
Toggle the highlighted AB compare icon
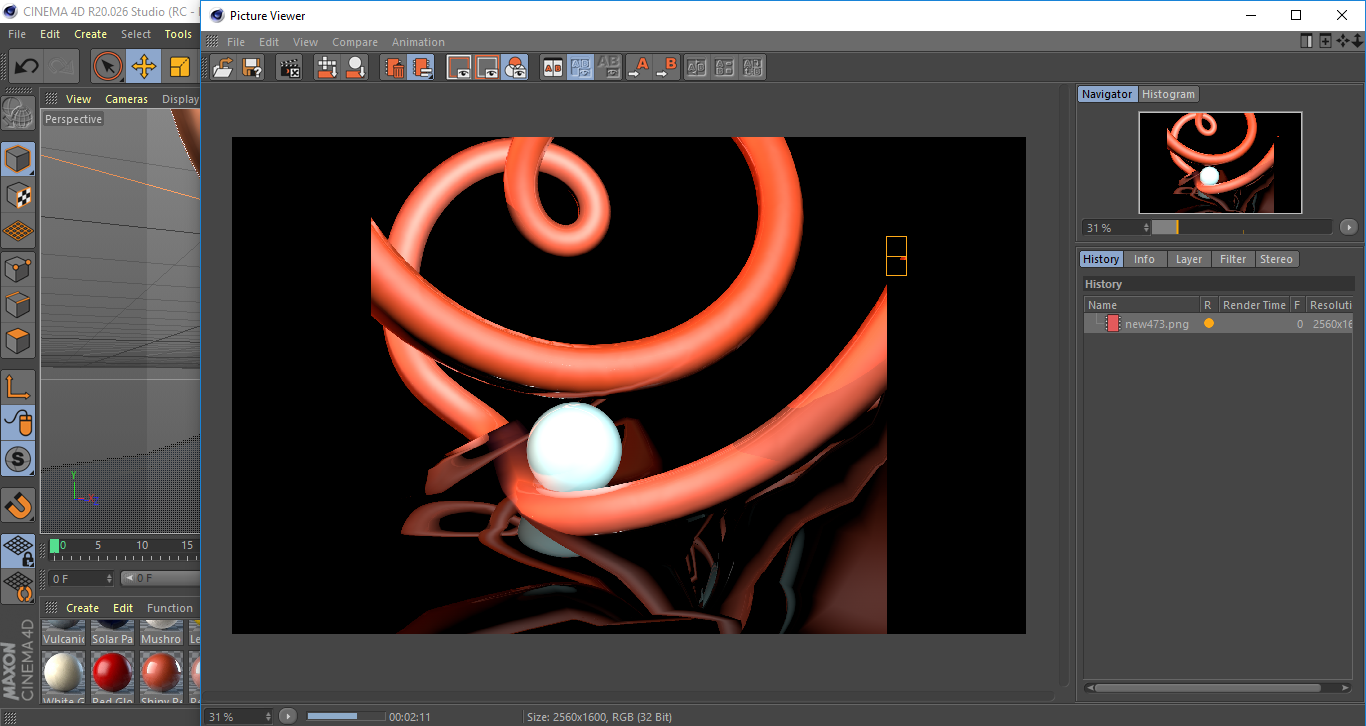coord(580,68)
